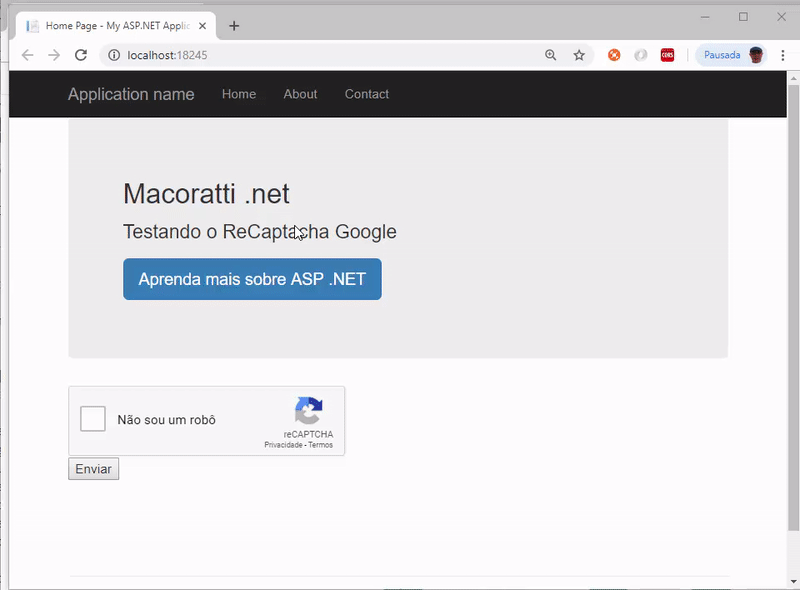This screenshot has width=800, height=590.
Task: Click the Application name brand link
Action: point(131,94)
